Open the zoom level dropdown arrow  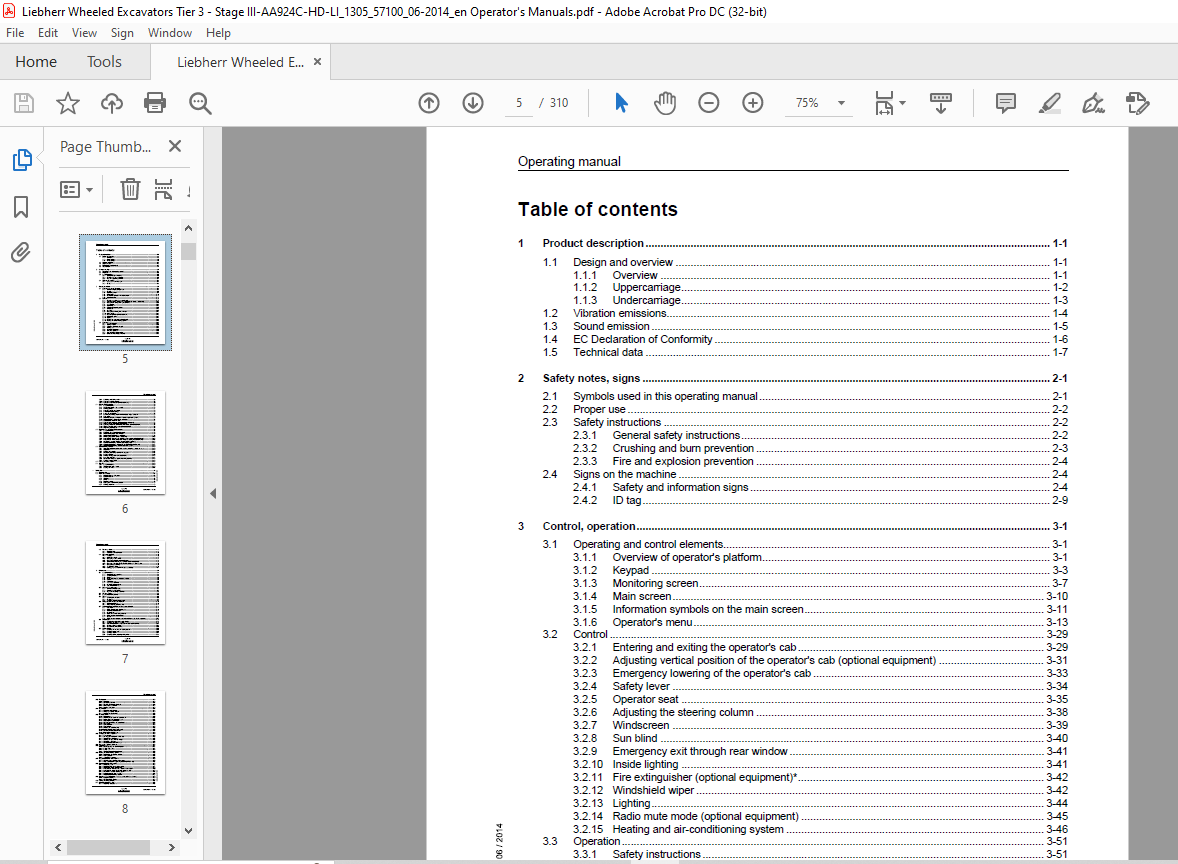point(841,103)
